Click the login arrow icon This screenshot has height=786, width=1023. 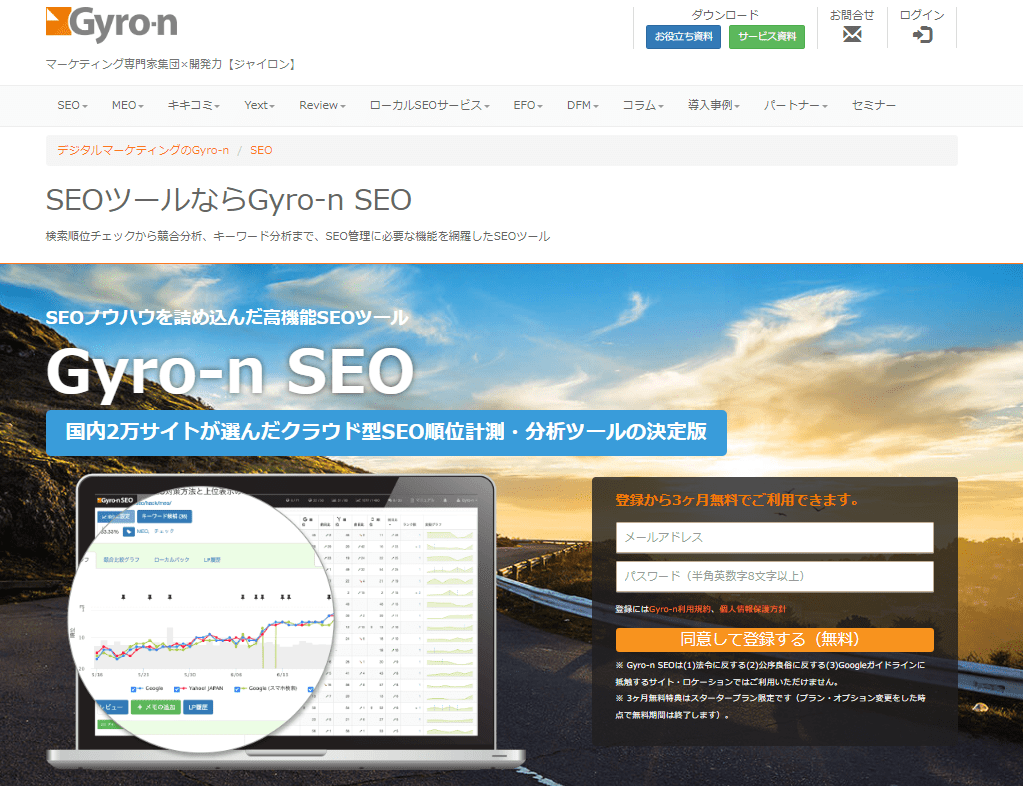(922, 35)
